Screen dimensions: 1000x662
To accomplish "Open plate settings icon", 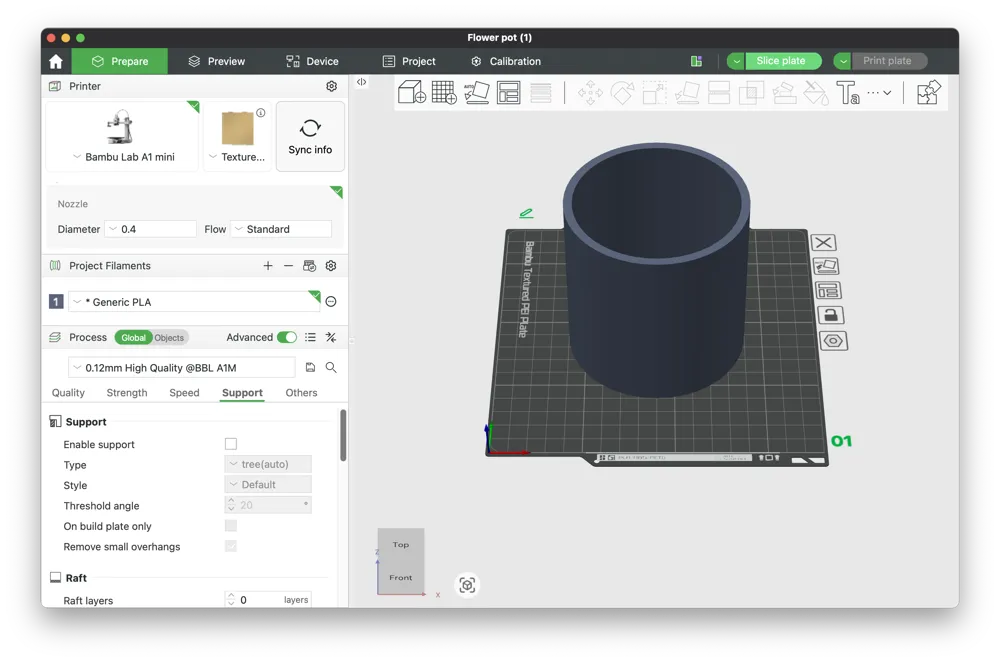I will pyautogui.click(x=833, y=341).
